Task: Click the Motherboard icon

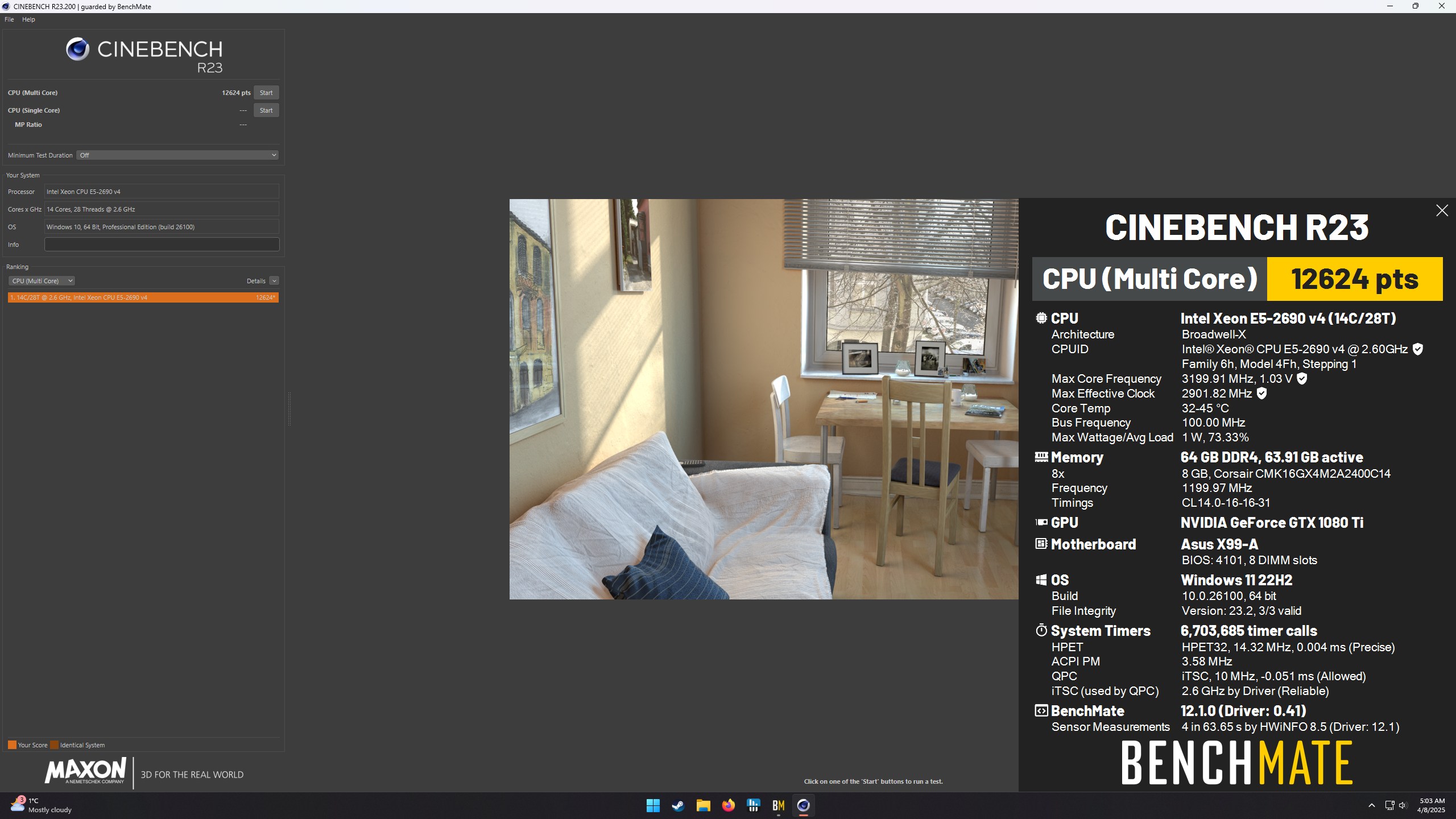Action: (x=1041, y=544)
